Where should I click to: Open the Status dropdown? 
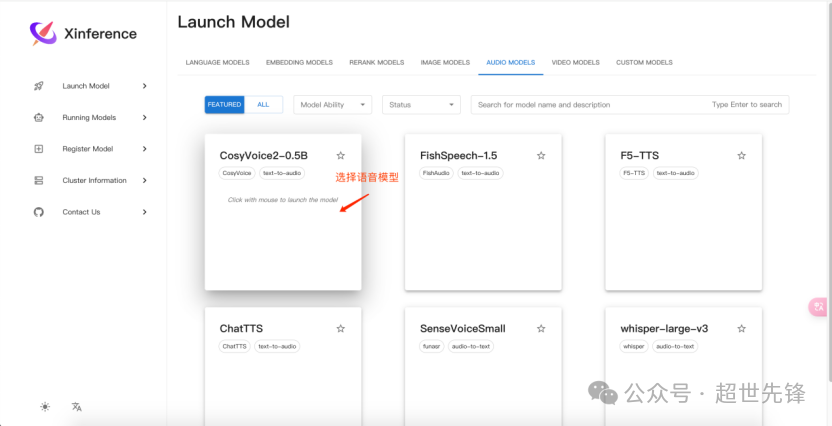[x=421, y=105]
